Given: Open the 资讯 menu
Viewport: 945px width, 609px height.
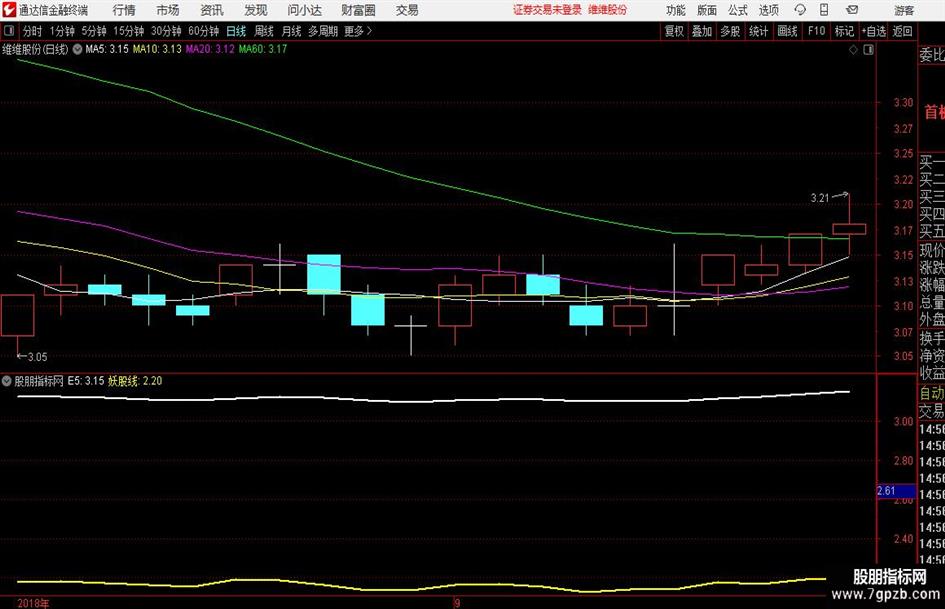Looking at the screenshot, I should click(x=212, y=10).
